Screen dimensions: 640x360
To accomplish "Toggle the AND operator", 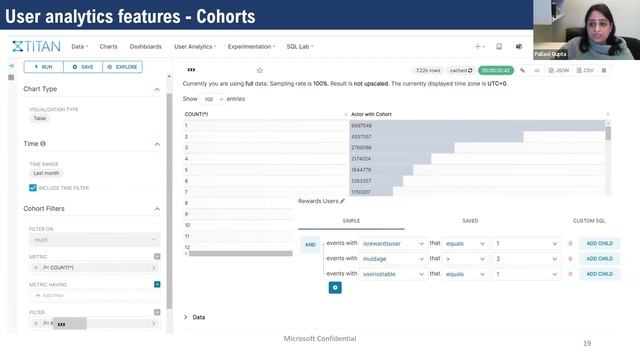I will tap(310, 244).
